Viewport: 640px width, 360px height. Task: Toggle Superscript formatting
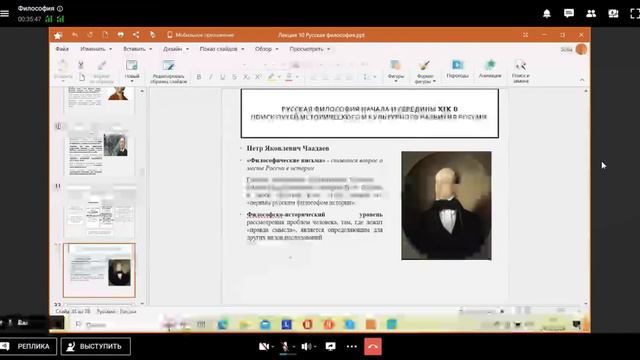(x=258, y=77)
